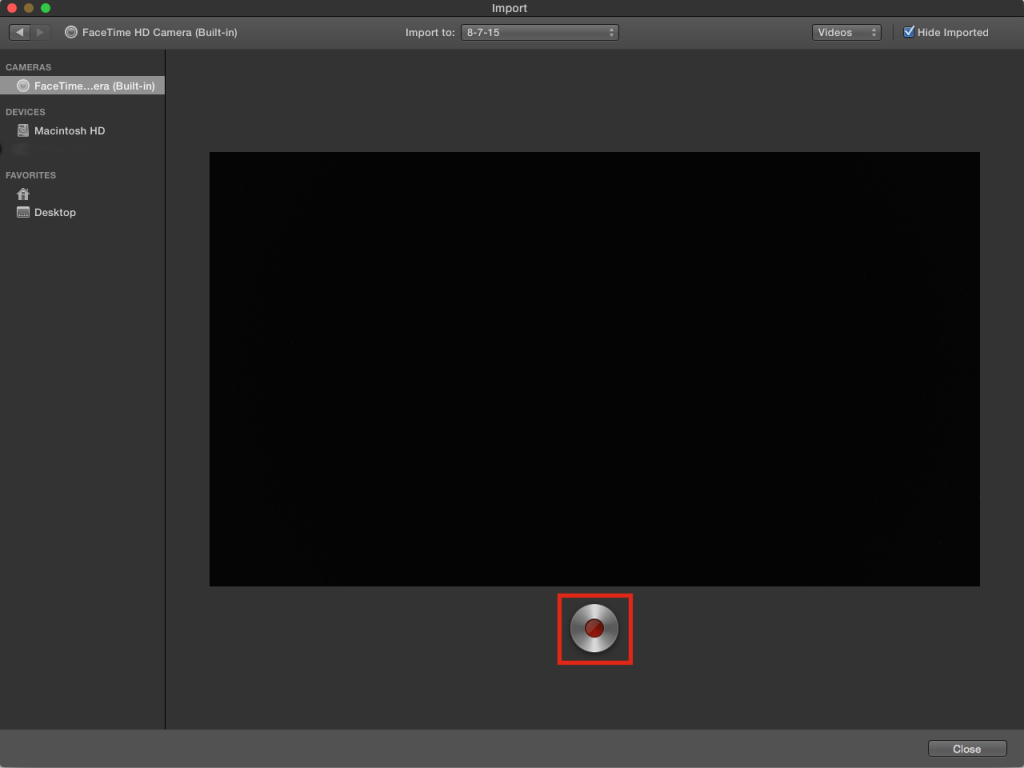Click the red window close button
The height and width of the screenshot is (768, 1024).
12,8
